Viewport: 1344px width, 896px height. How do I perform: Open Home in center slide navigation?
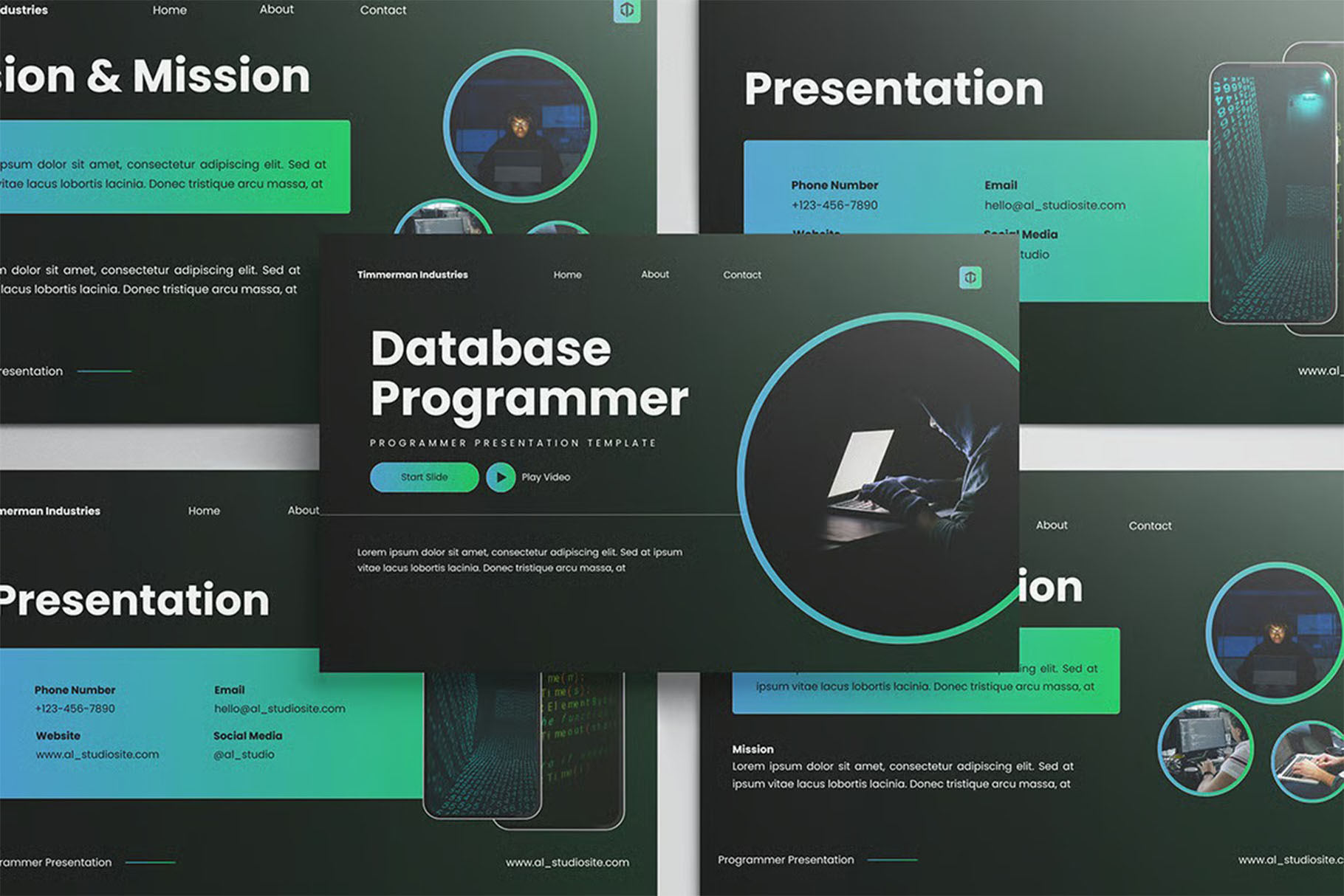tap(567, 275)
